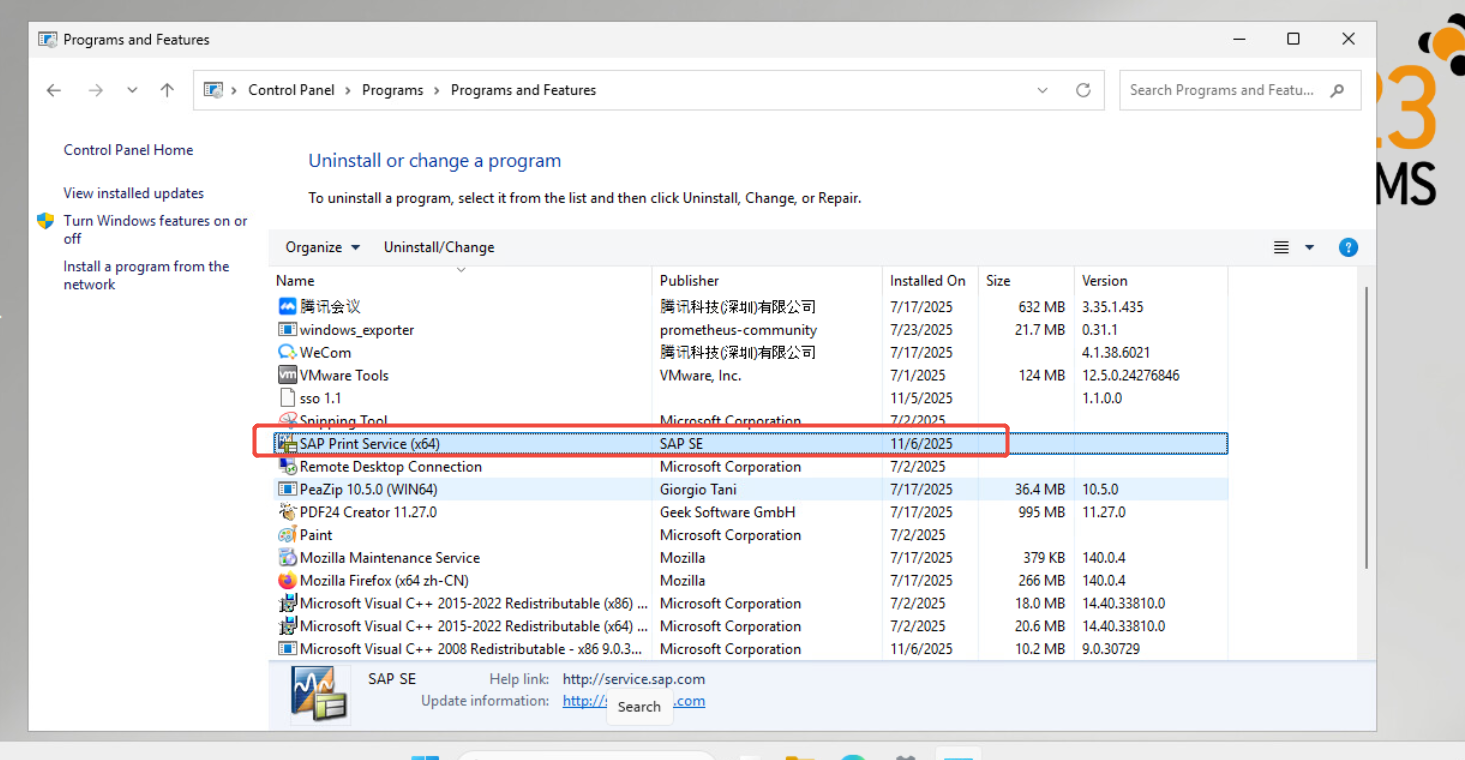1465x760 pixels.
Task: Click Uninstall/Change in the toolbar
Action: pyautogui.click(x=439, y=247)
